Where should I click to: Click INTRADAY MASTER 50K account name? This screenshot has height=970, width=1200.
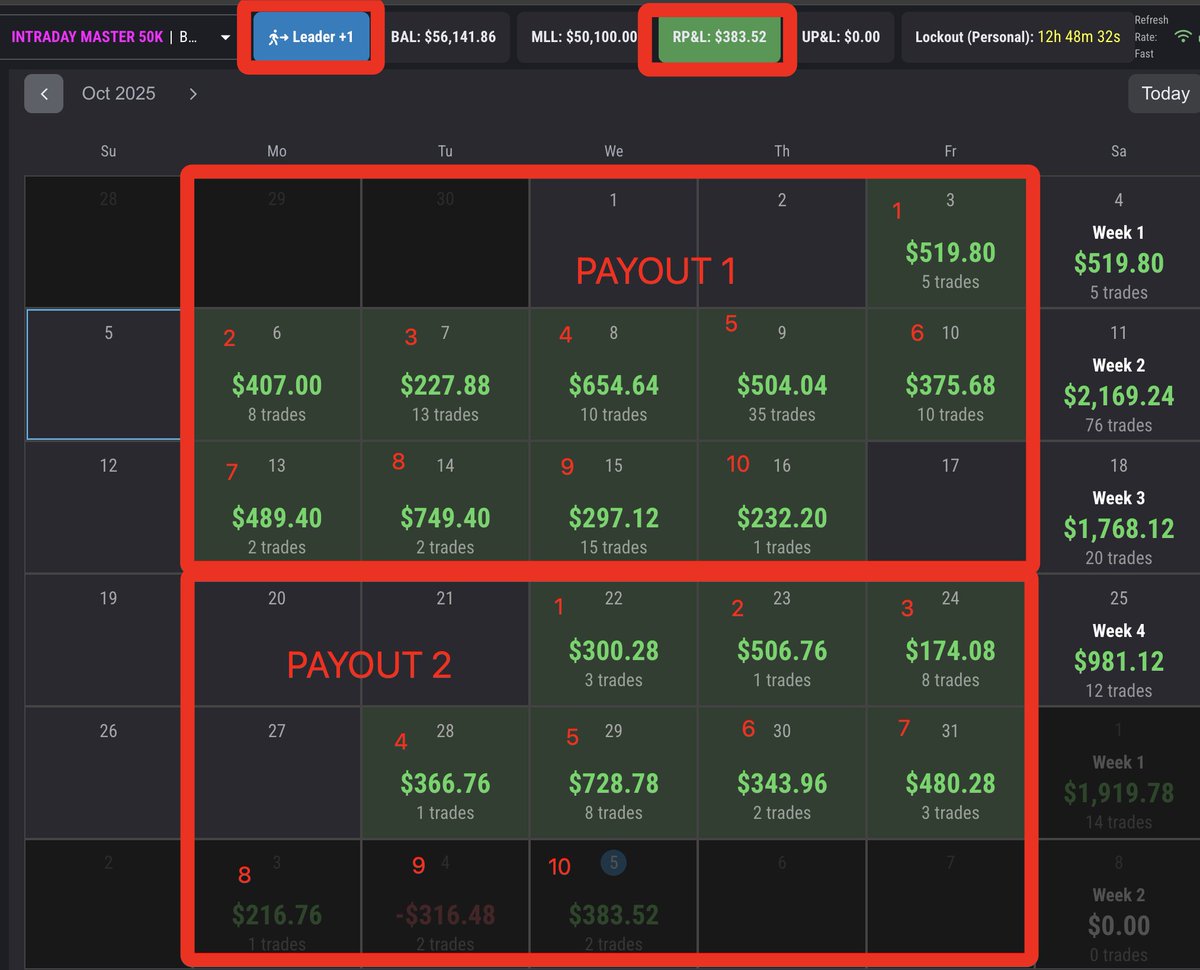[87, 37]
